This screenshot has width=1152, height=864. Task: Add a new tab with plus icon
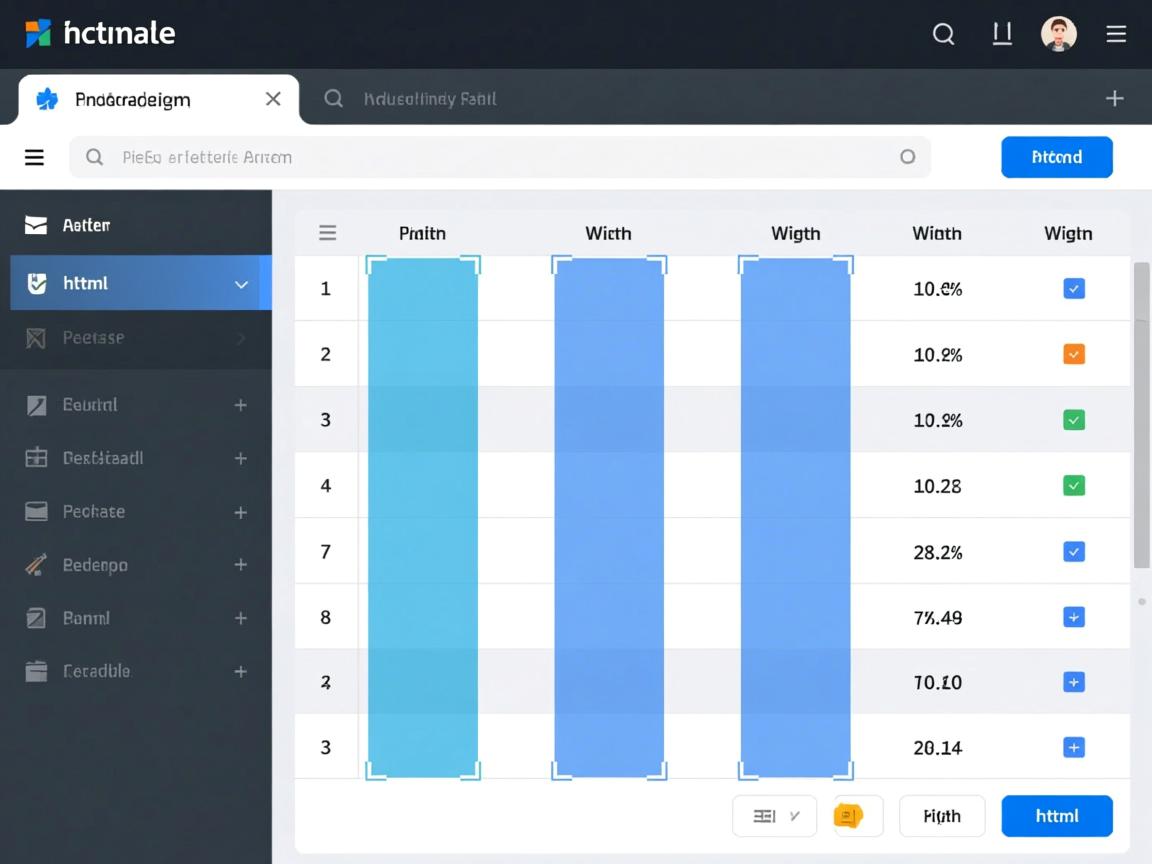coord(1114,98)
